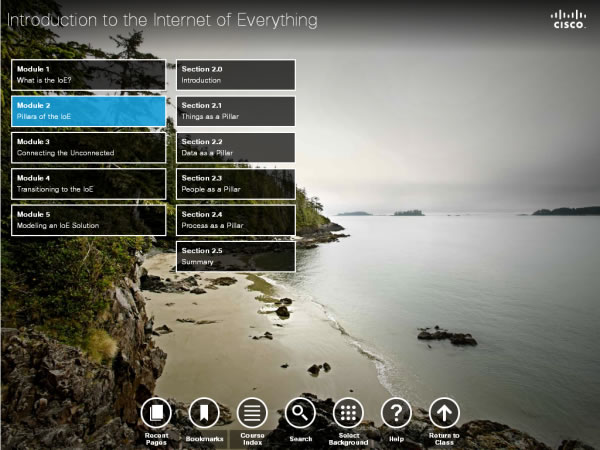Viewport: 600px width, 450px height.
Task: View Section 2.5 Summary
Action: (236, 256)
